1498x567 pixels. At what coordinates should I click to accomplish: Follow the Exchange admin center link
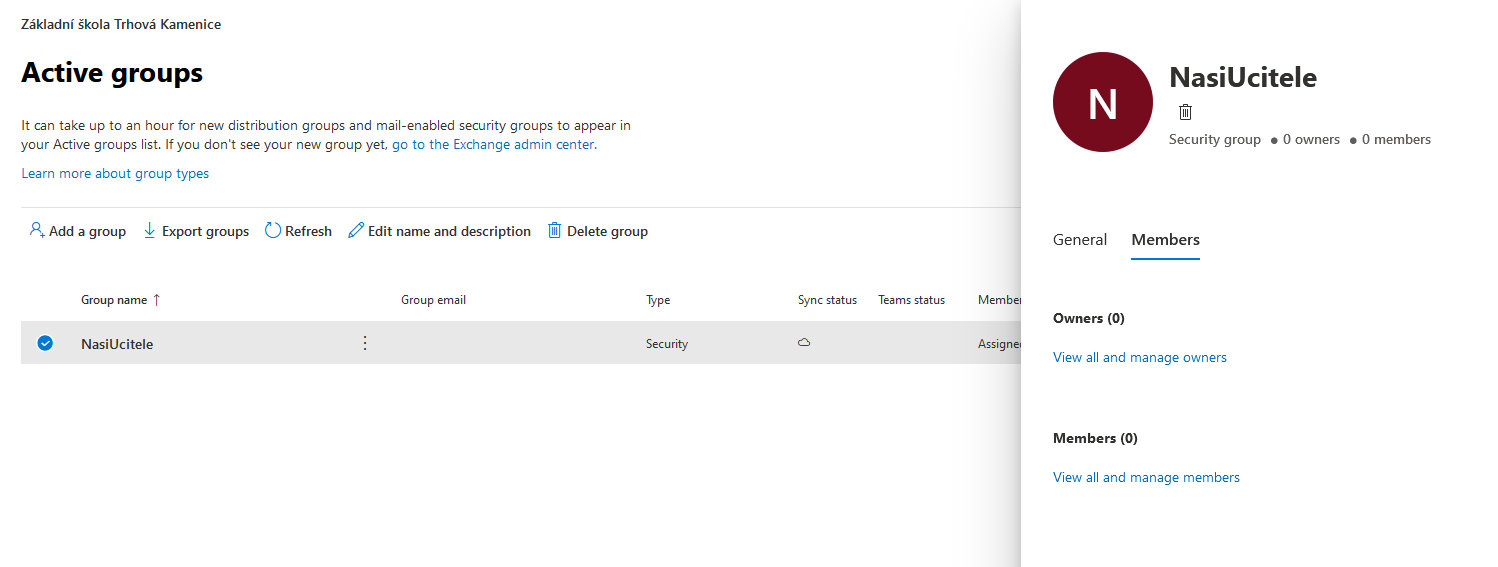click(x=494, y=144)
